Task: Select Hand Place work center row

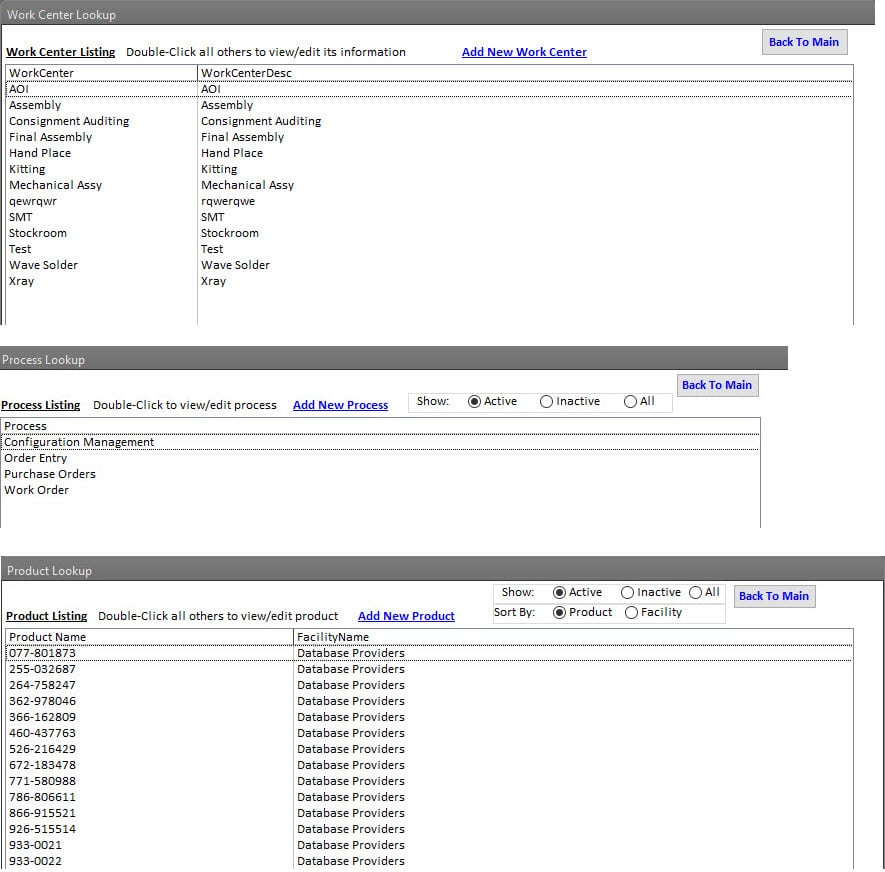Action: pos(429,154)
